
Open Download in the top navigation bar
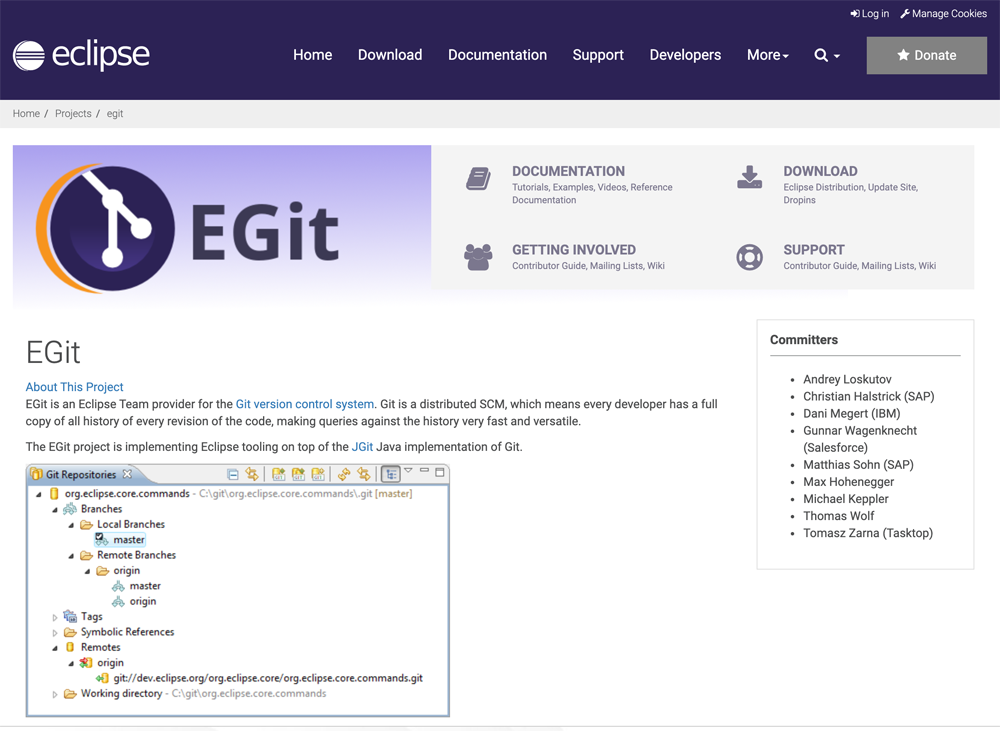click(390, 55)
